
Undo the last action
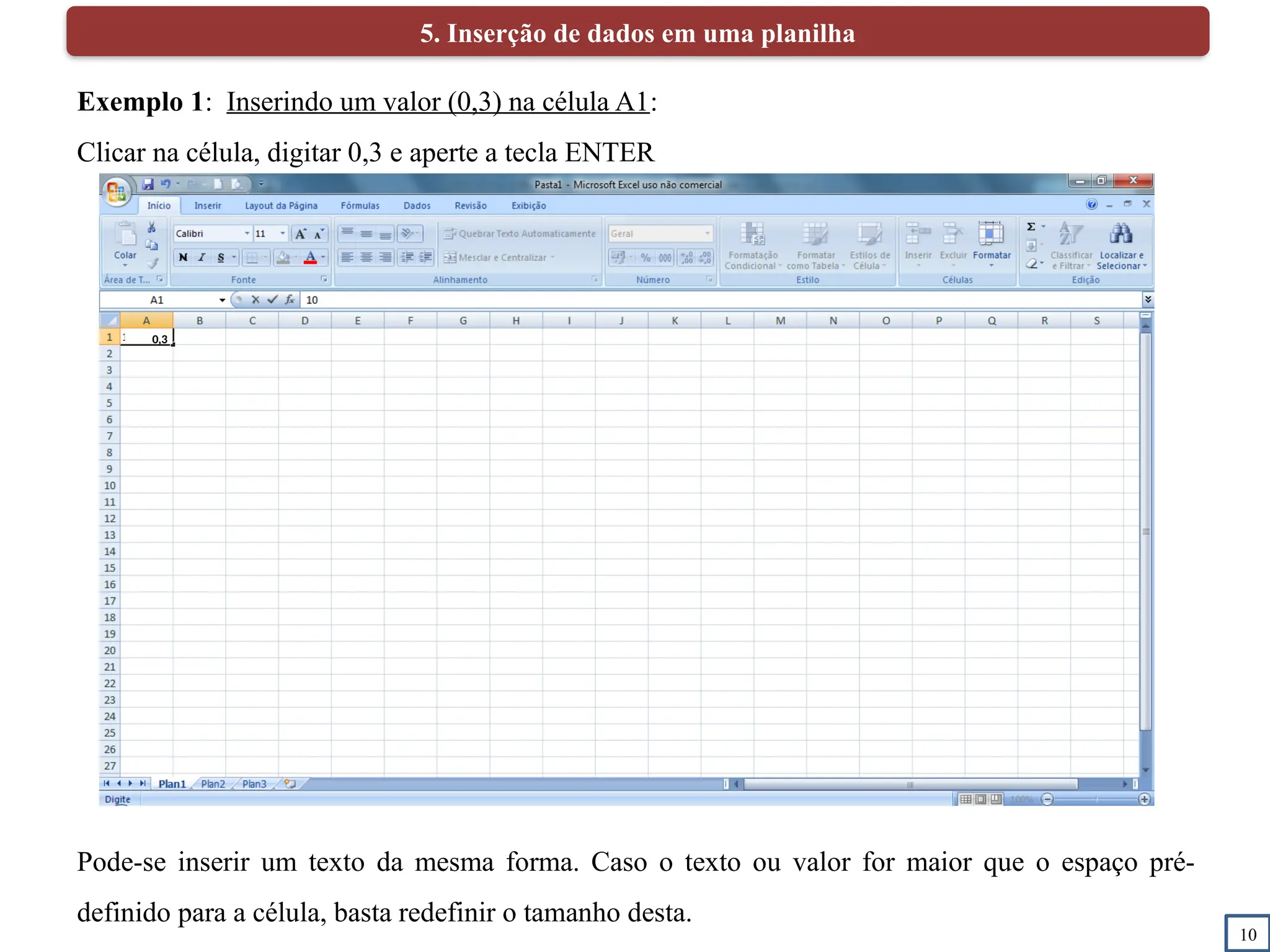coord(165,184)
